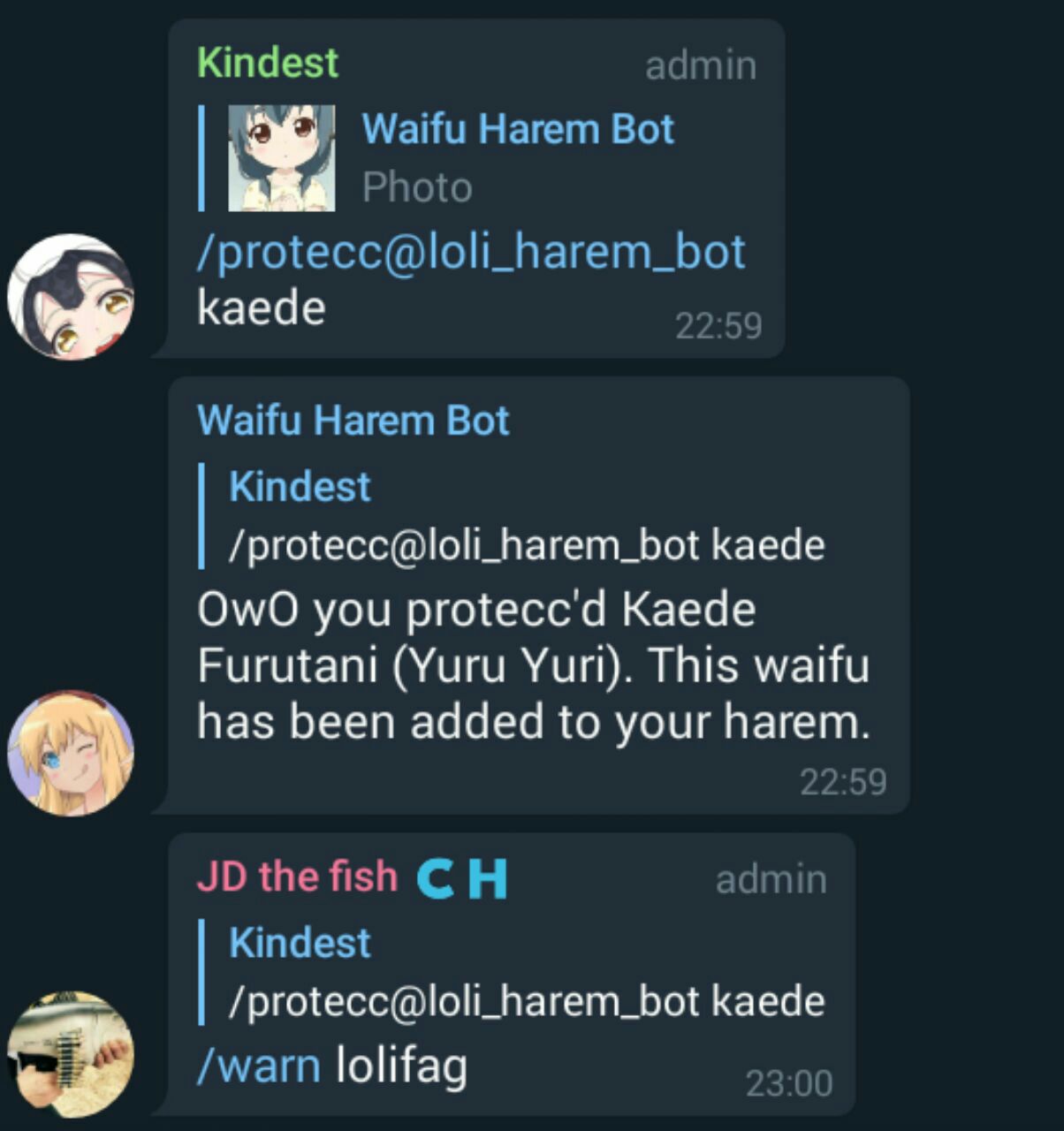Image resolution: width=1064 pixels, height=1131 pixels.
Task: Tap the 23:00 timestamp on JD's message
Action: (789, 1083)
